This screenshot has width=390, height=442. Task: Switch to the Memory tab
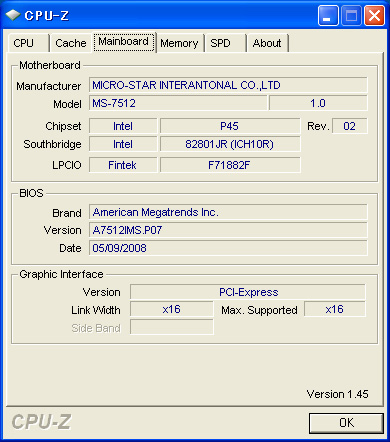180,43
